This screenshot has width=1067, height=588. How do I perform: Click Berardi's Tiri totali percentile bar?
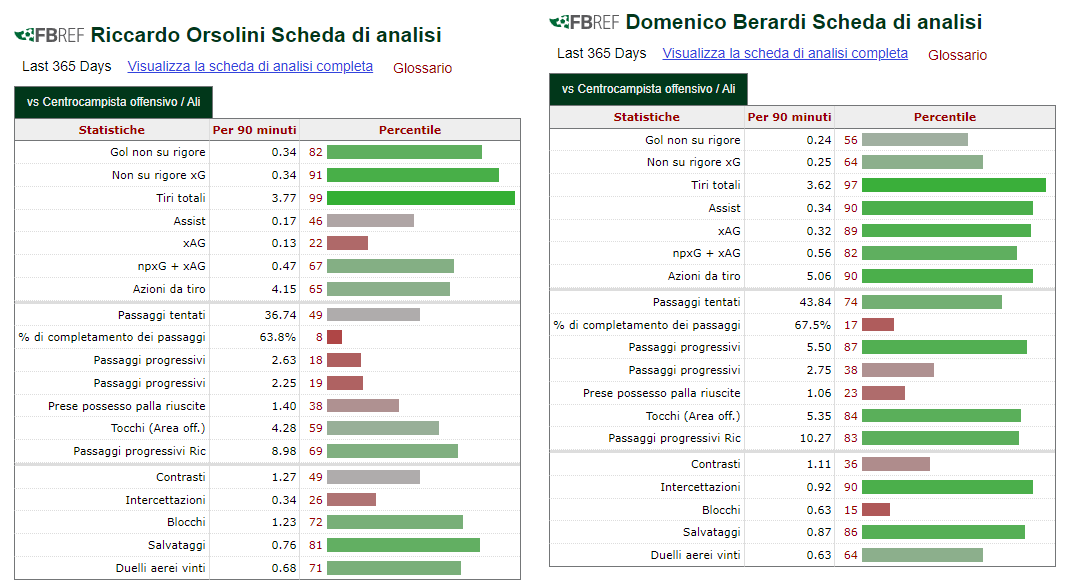pos(953,185)
